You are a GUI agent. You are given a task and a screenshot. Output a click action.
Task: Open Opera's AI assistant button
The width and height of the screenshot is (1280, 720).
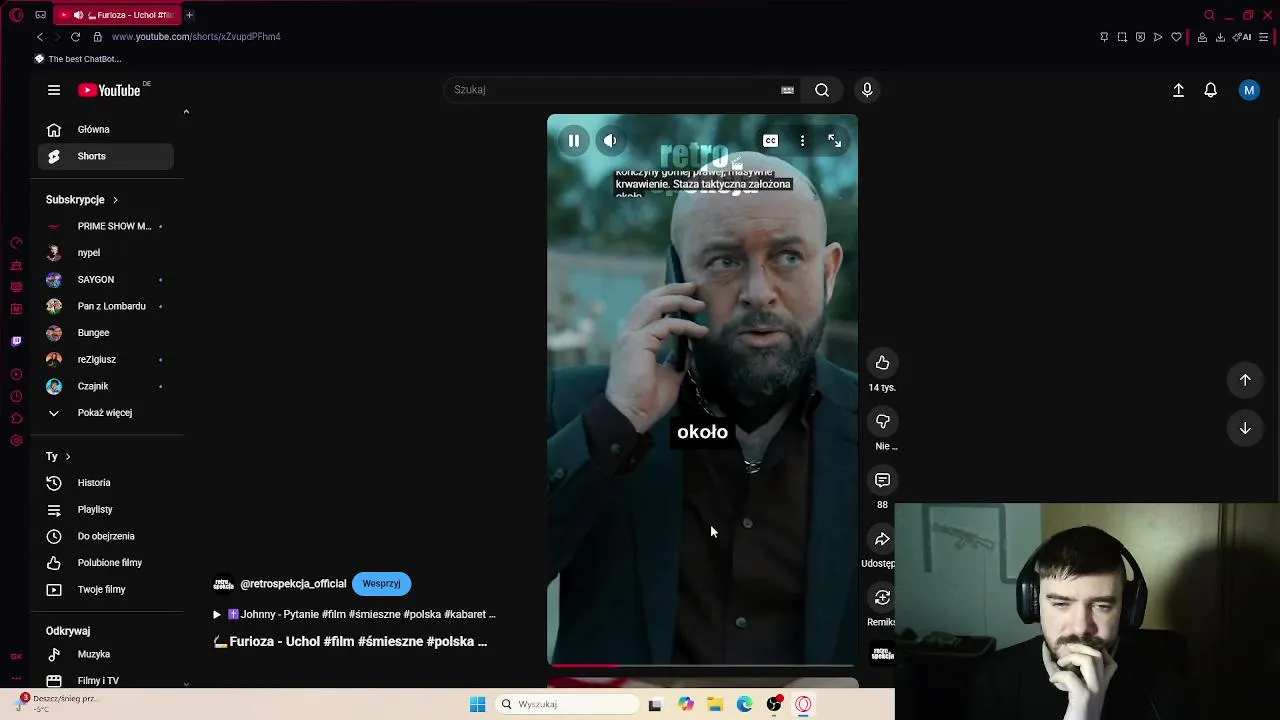[x=1242, y=37]
